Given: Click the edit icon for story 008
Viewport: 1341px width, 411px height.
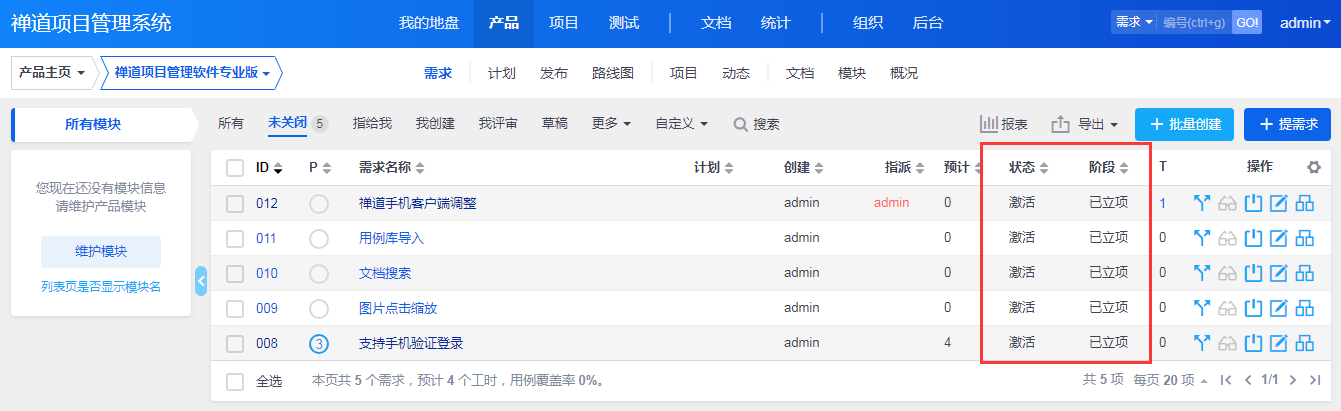Looking at the screenshot, I should click(1278, 343).
